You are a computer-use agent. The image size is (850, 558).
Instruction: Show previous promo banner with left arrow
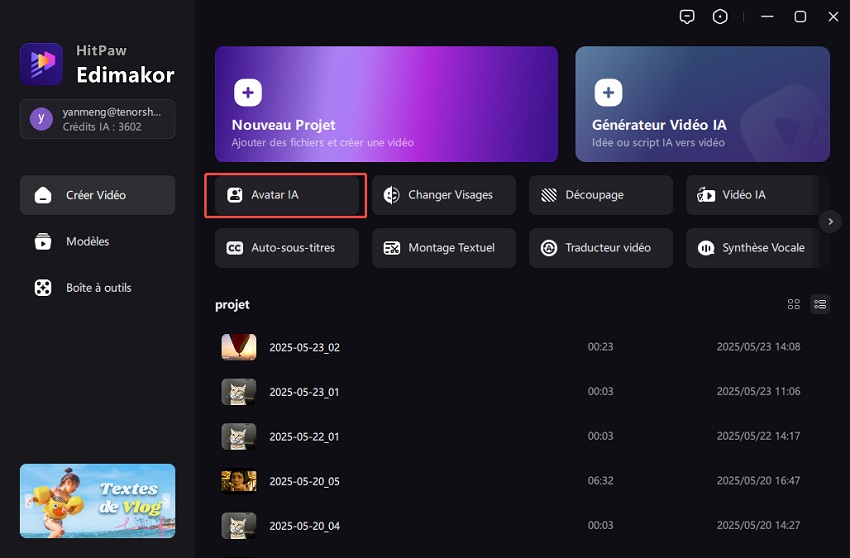click(x=29, y=502)
